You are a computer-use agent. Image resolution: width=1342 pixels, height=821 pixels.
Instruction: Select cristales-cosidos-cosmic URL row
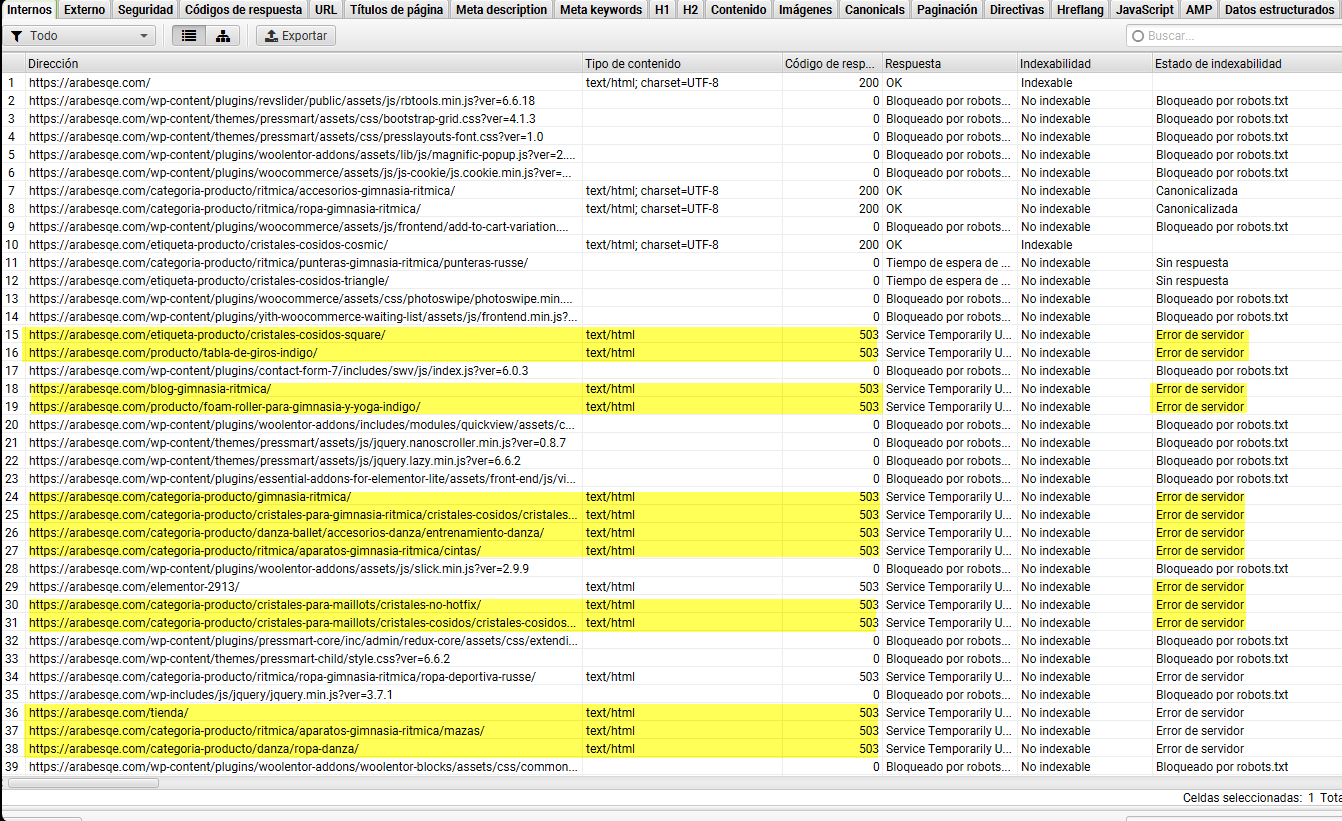208,245
